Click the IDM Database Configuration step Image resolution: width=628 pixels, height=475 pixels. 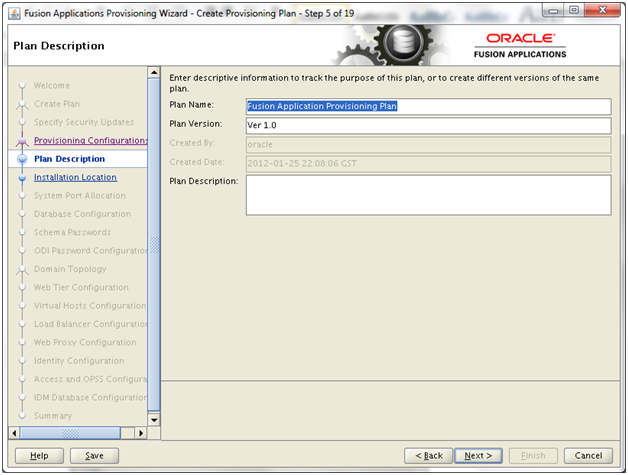pos(91,398)
